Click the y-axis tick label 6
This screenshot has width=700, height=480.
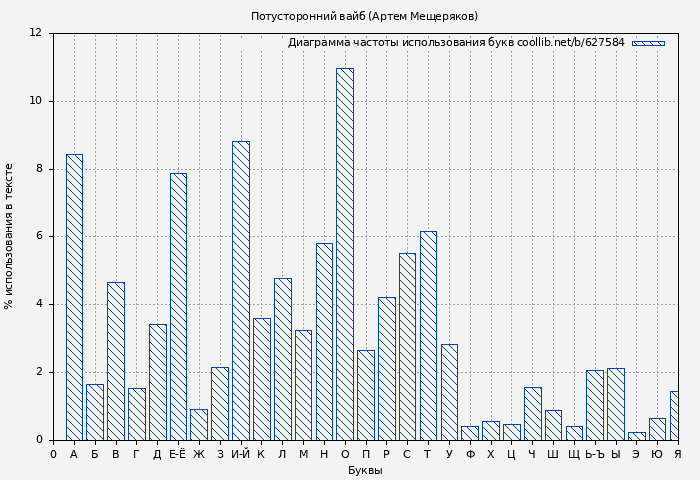39,236
